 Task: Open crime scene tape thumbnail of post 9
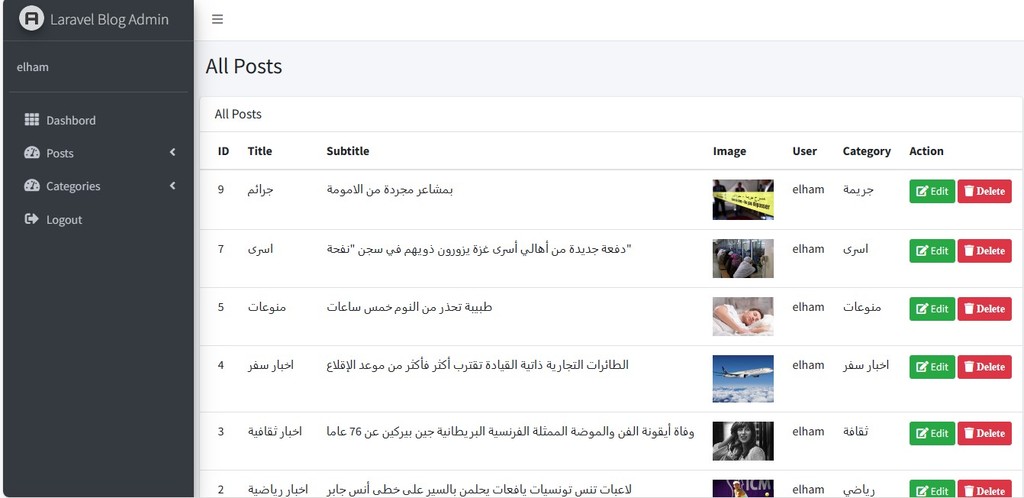point(743,200)
